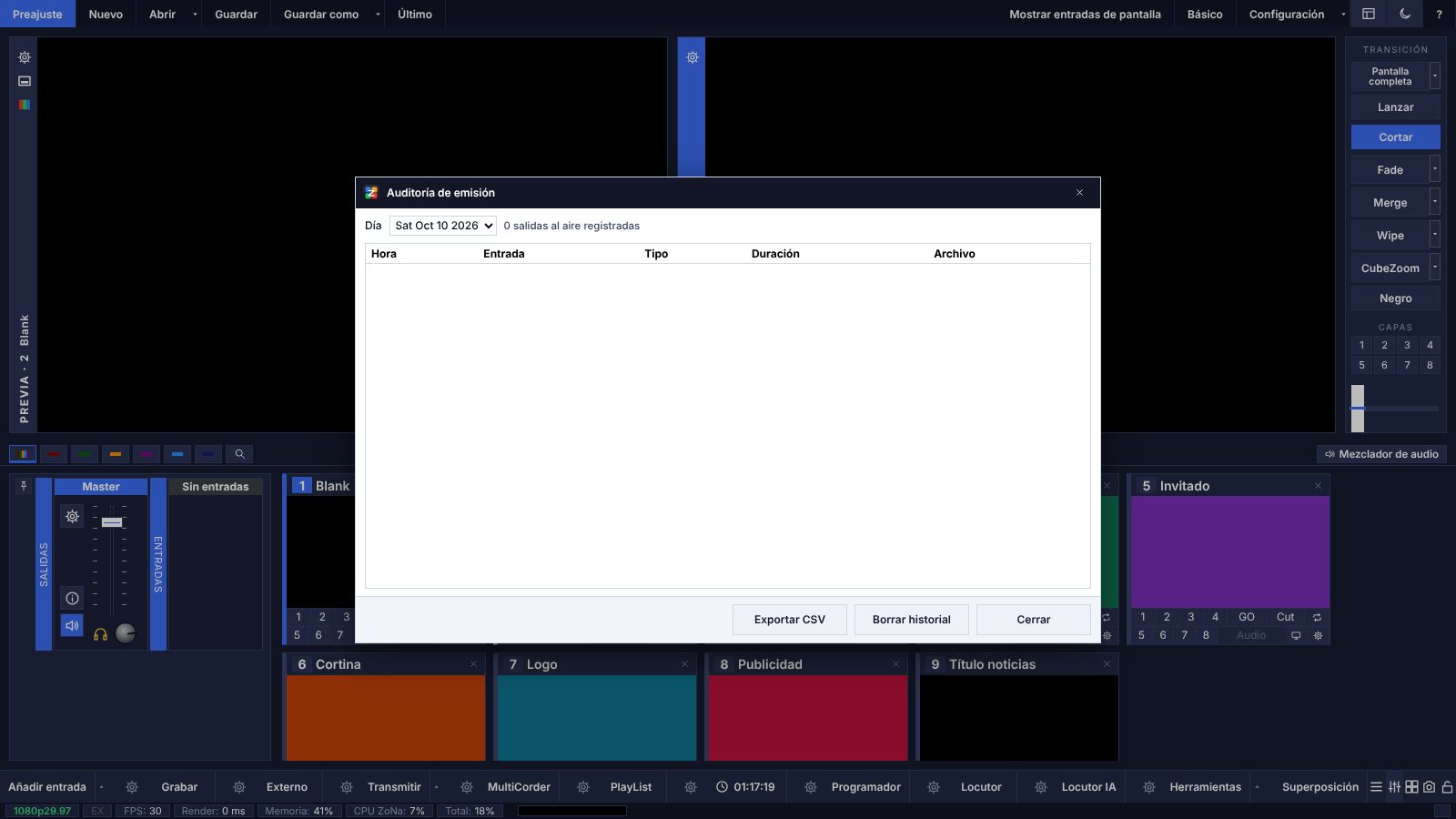The width and height of the screenshot is (1456, 819).
Task: Open the Preajuste menu
Action: coord(37,14)
